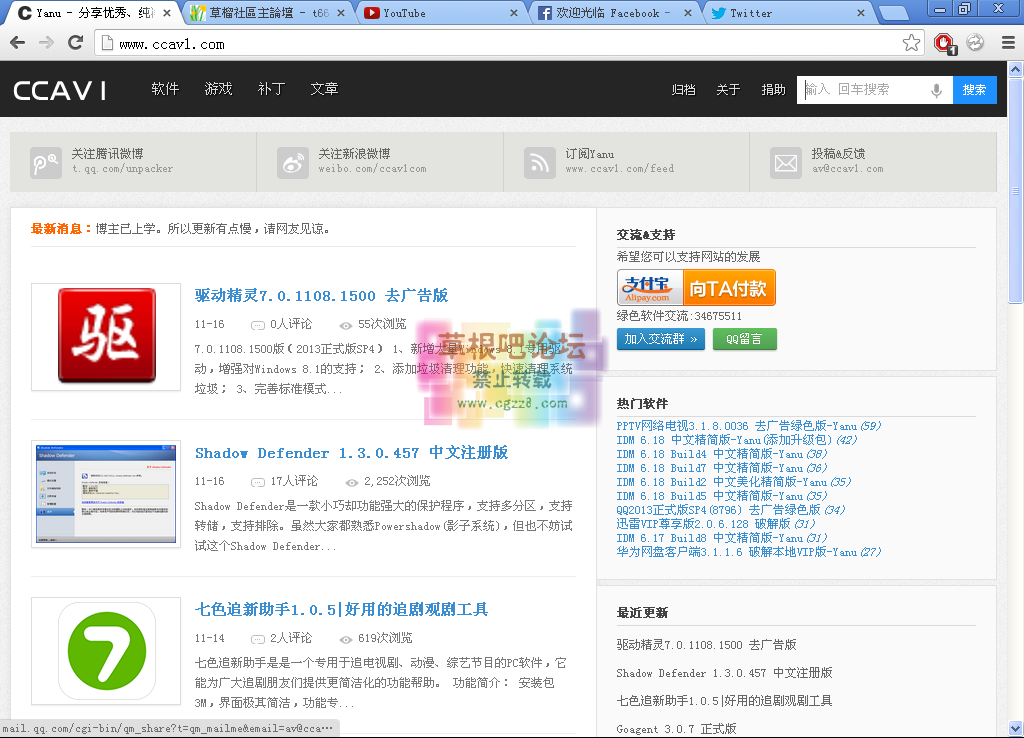Click the RSS feed subscribe icon
Screen dimensions: 1024x738
click(x=540, y=162)
